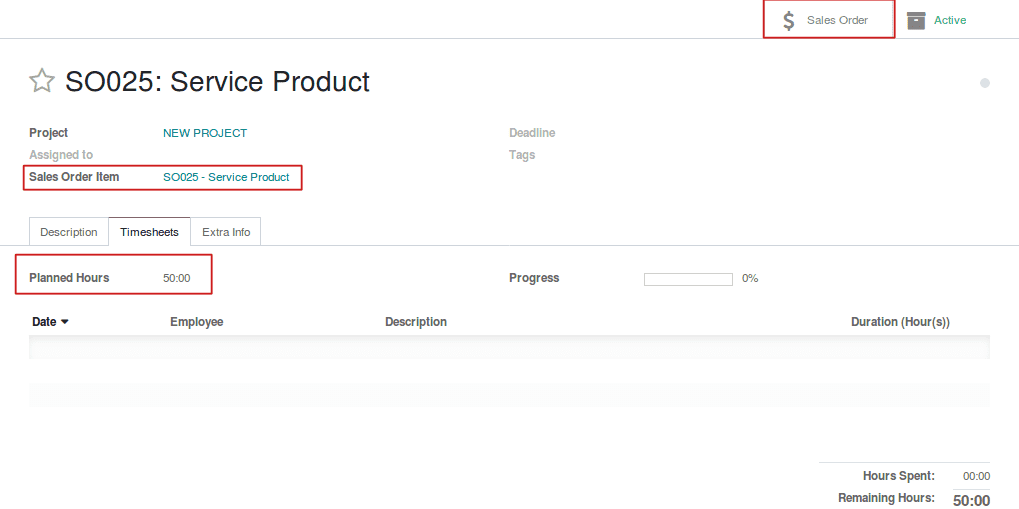The height and width of the screenshot is (509, 1019).
Task: Sort by the Employee column header
Action: 197,322
